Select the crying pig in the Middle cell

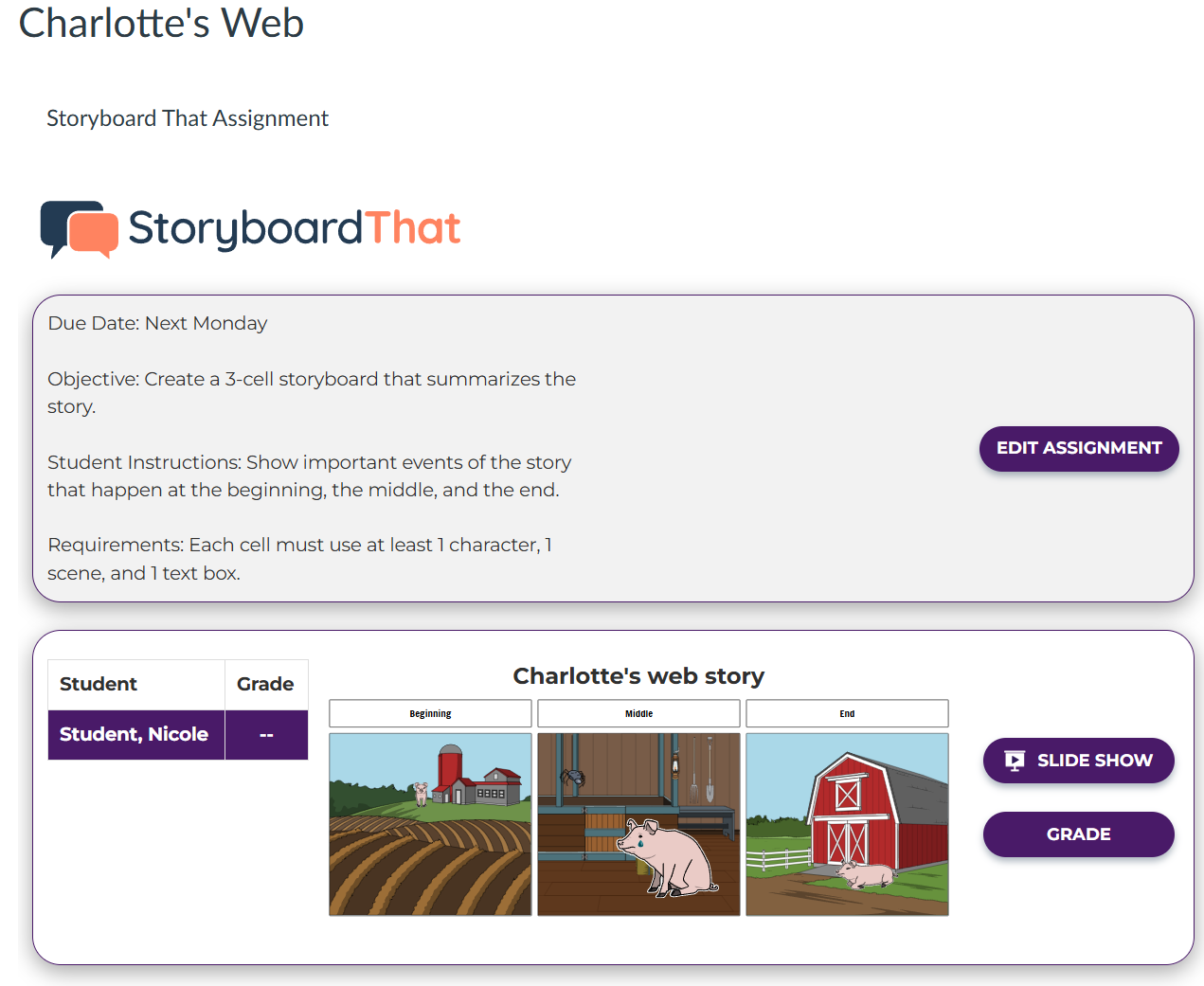click(668, 857)
